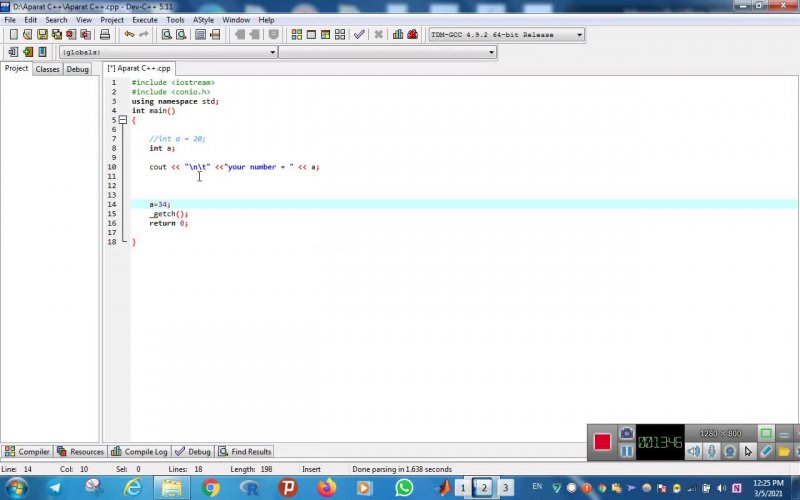Insert code snippet icon in second toolbar
800x500 pixels.
(x=13, y=52)
